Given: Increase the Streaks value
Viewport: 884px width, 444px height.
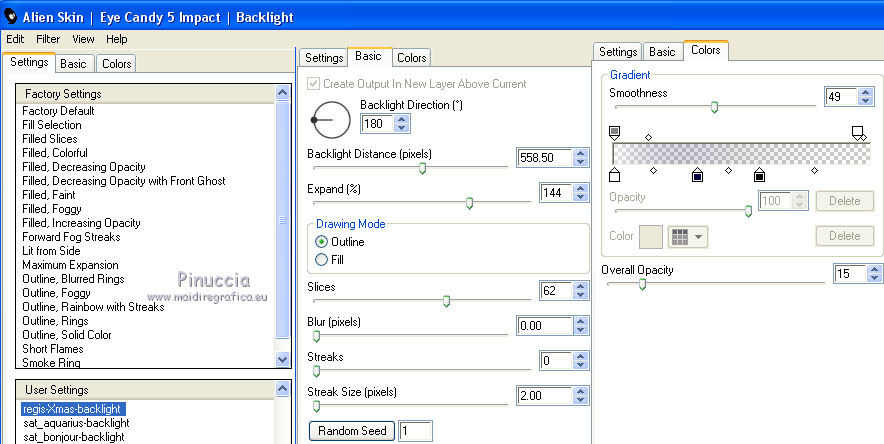Looking at the screenshot, I should pyautogui.click(x=581, y=357).
